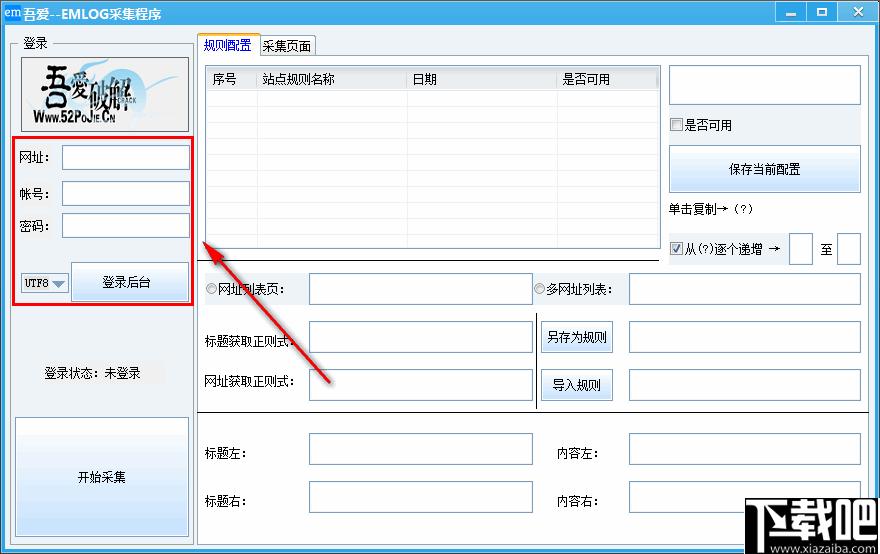Click the em application icon in title bar
This screenshot has width=880, height=554.
tap(12, 12)
